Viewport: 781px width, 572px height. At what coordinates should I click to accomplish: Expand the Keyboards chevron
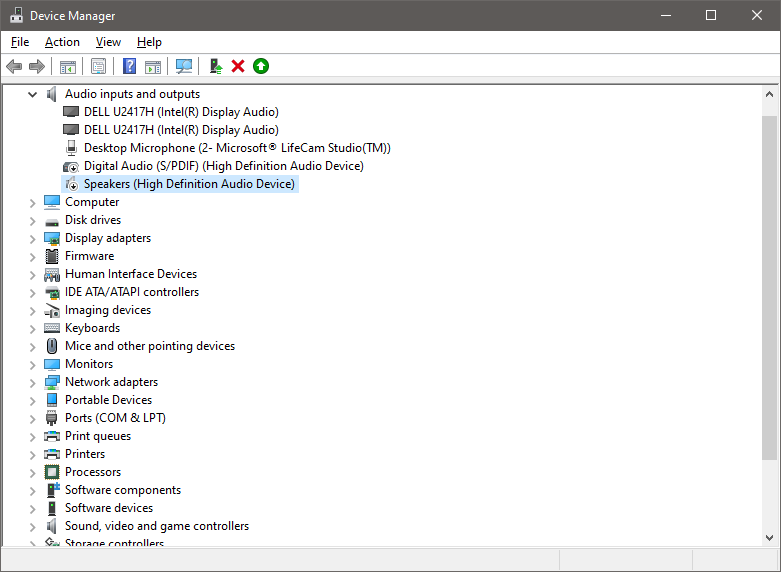(x=32, y=329)
